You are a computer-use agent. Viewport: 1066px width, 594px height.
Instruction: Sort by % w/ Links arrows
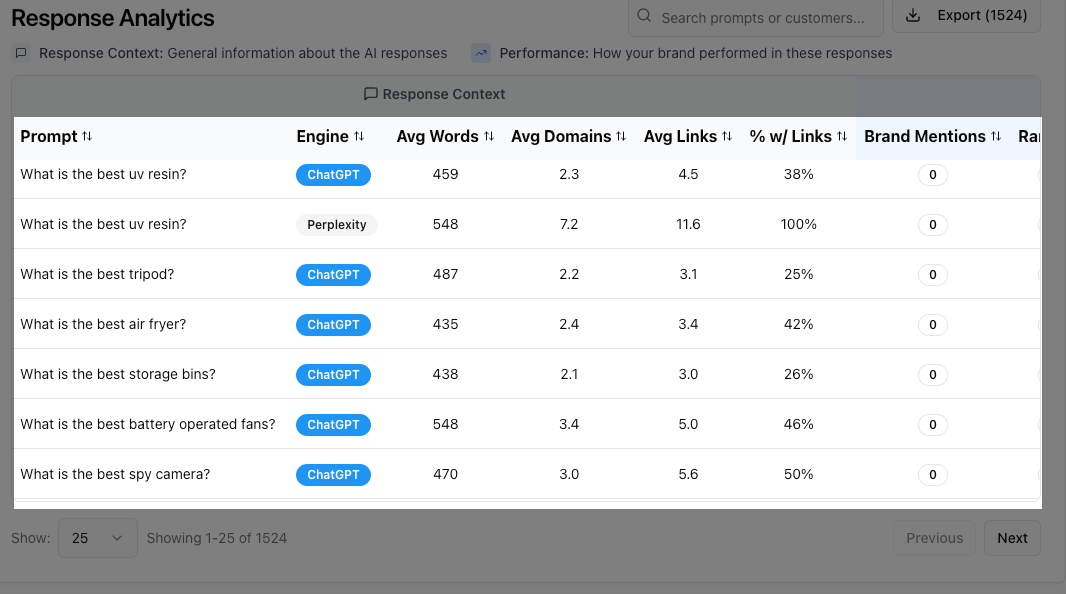(842, 137)
